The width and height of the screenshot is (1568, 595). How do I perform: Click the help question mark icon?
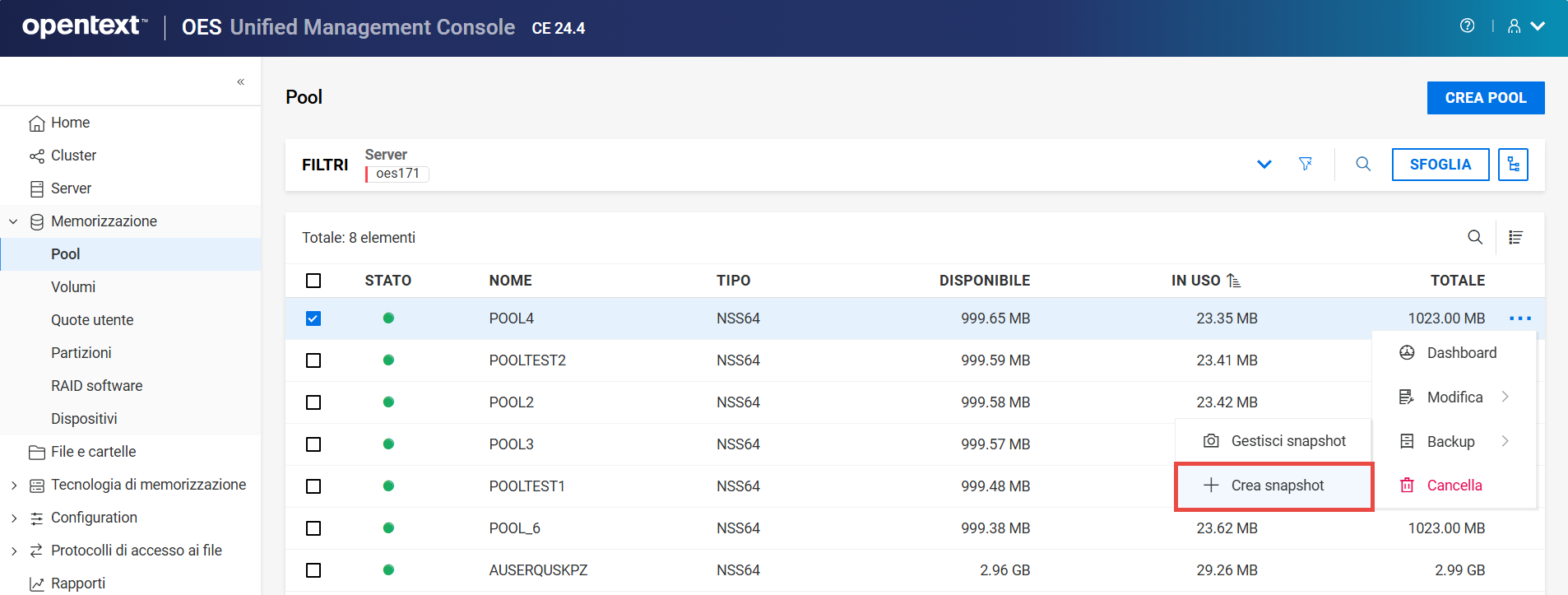[x=1467, y=26]
